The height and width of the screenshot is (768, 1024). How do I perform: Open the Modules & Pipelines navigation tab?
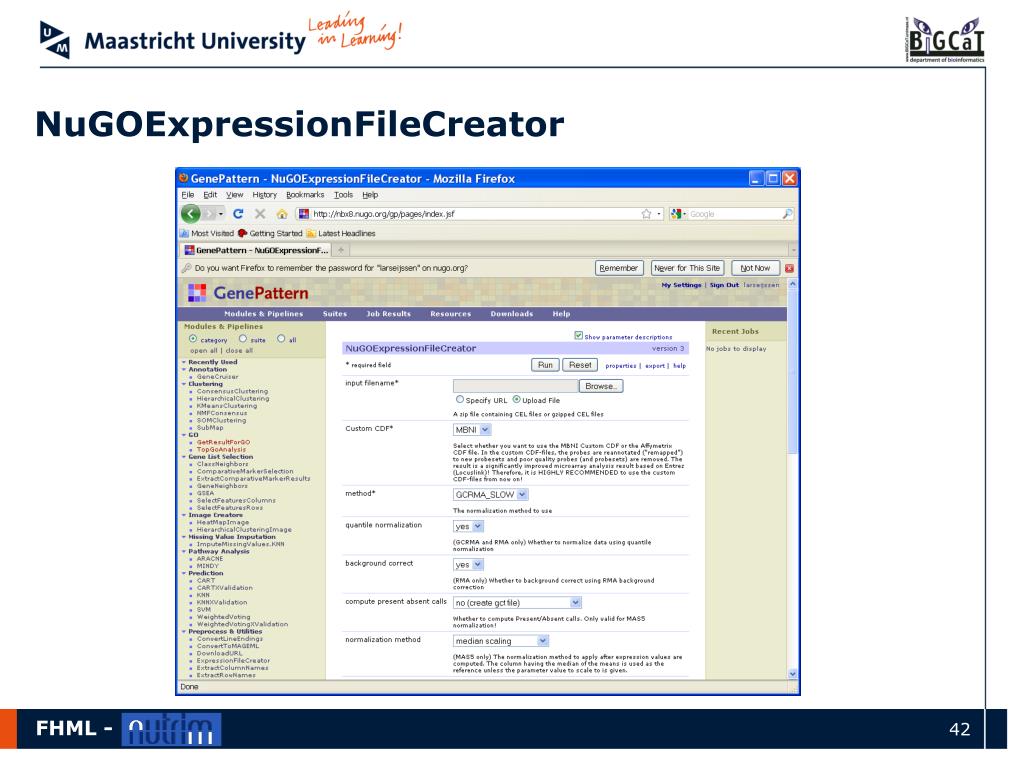tap(263, 314)
